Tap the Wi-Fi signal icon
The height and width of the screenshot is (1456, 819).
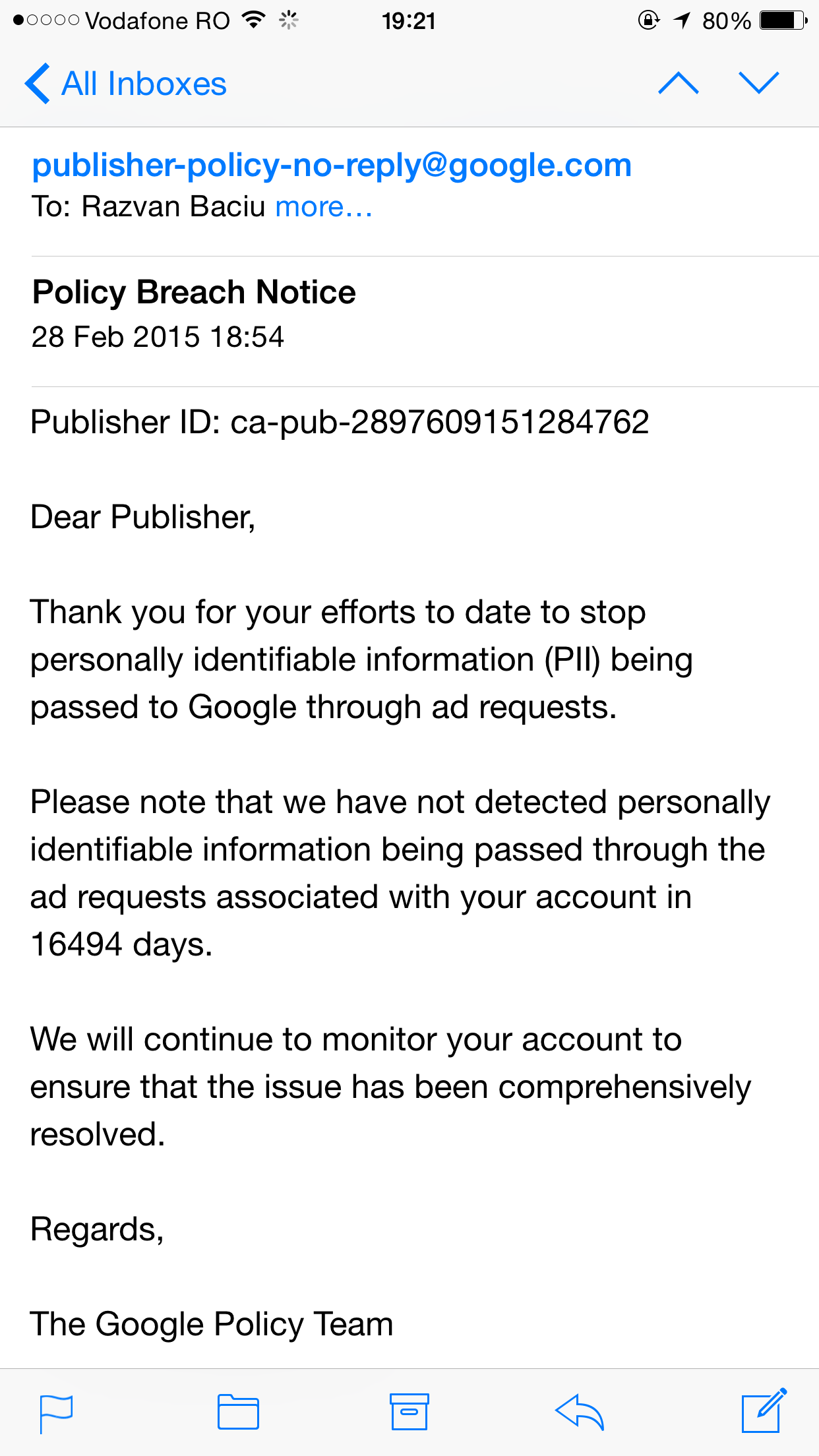(x=253, y=20)
